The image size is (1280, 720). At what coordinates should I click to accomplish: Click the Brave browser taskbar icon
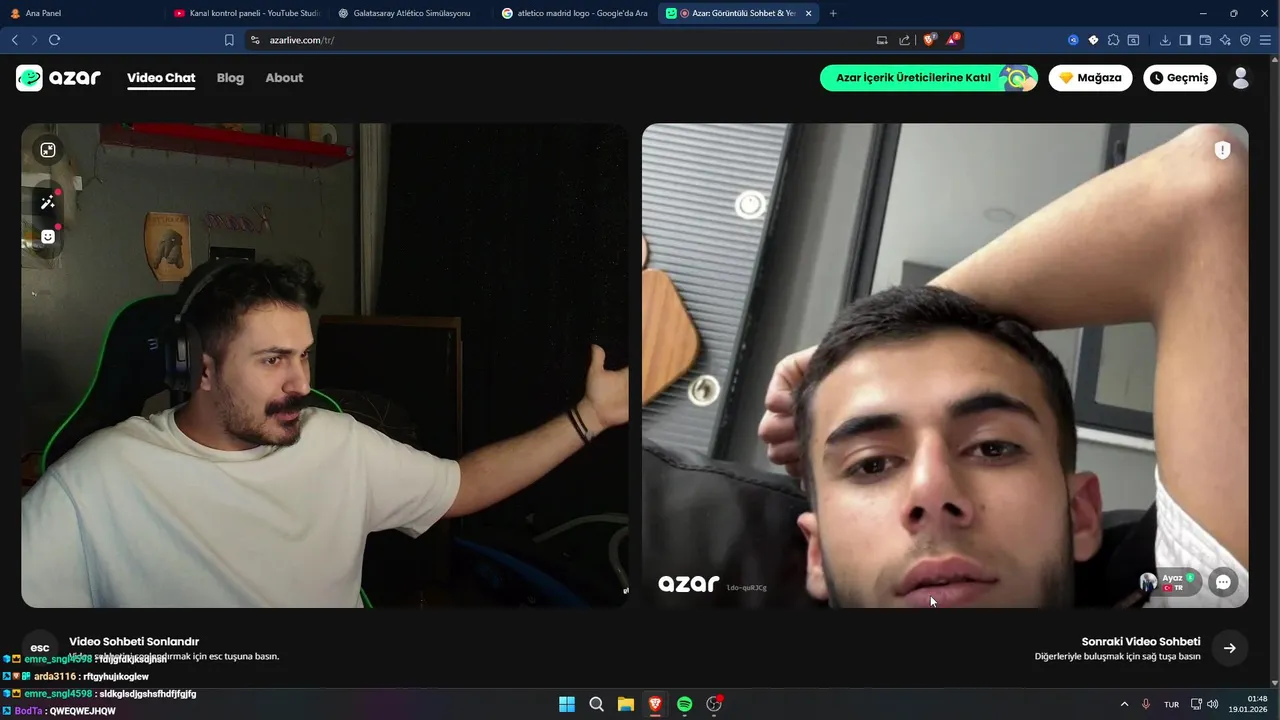point(655,704)
